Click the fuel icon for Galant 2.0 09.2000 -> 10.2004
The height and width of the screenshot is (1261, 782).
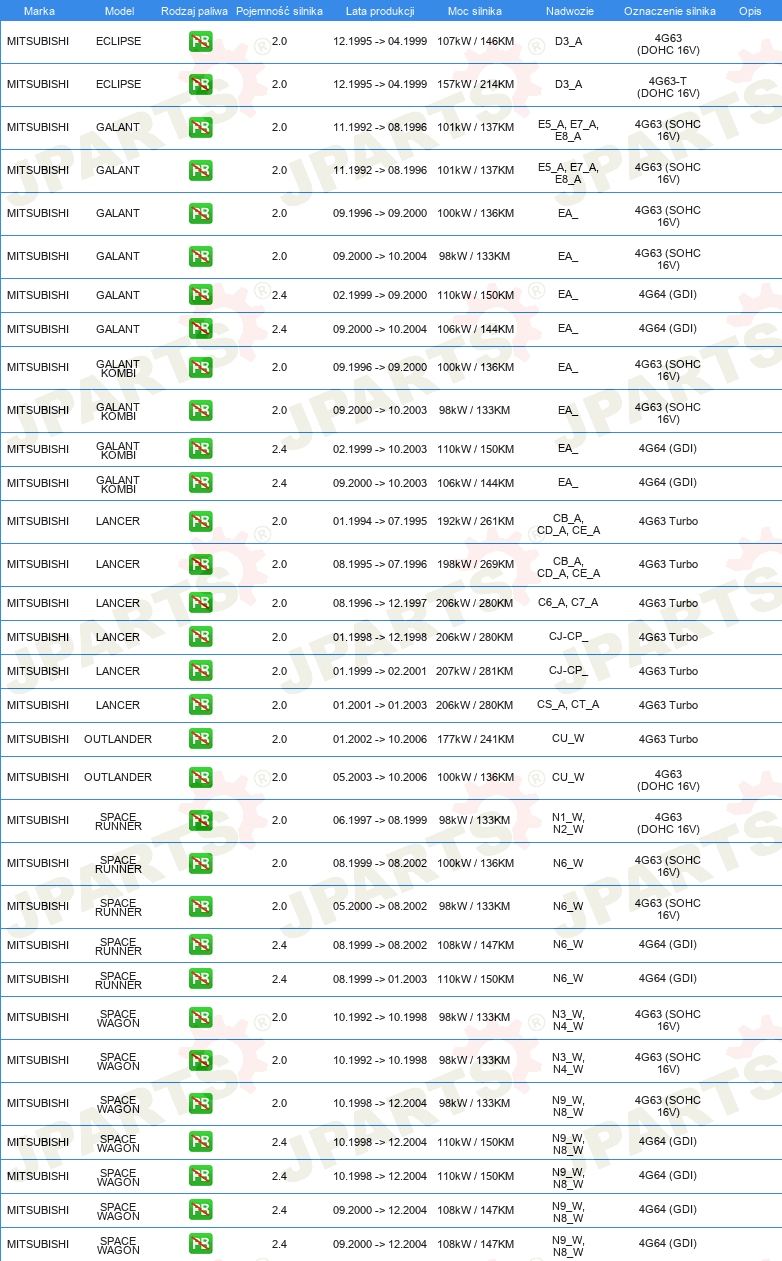[x=200, y=257]
